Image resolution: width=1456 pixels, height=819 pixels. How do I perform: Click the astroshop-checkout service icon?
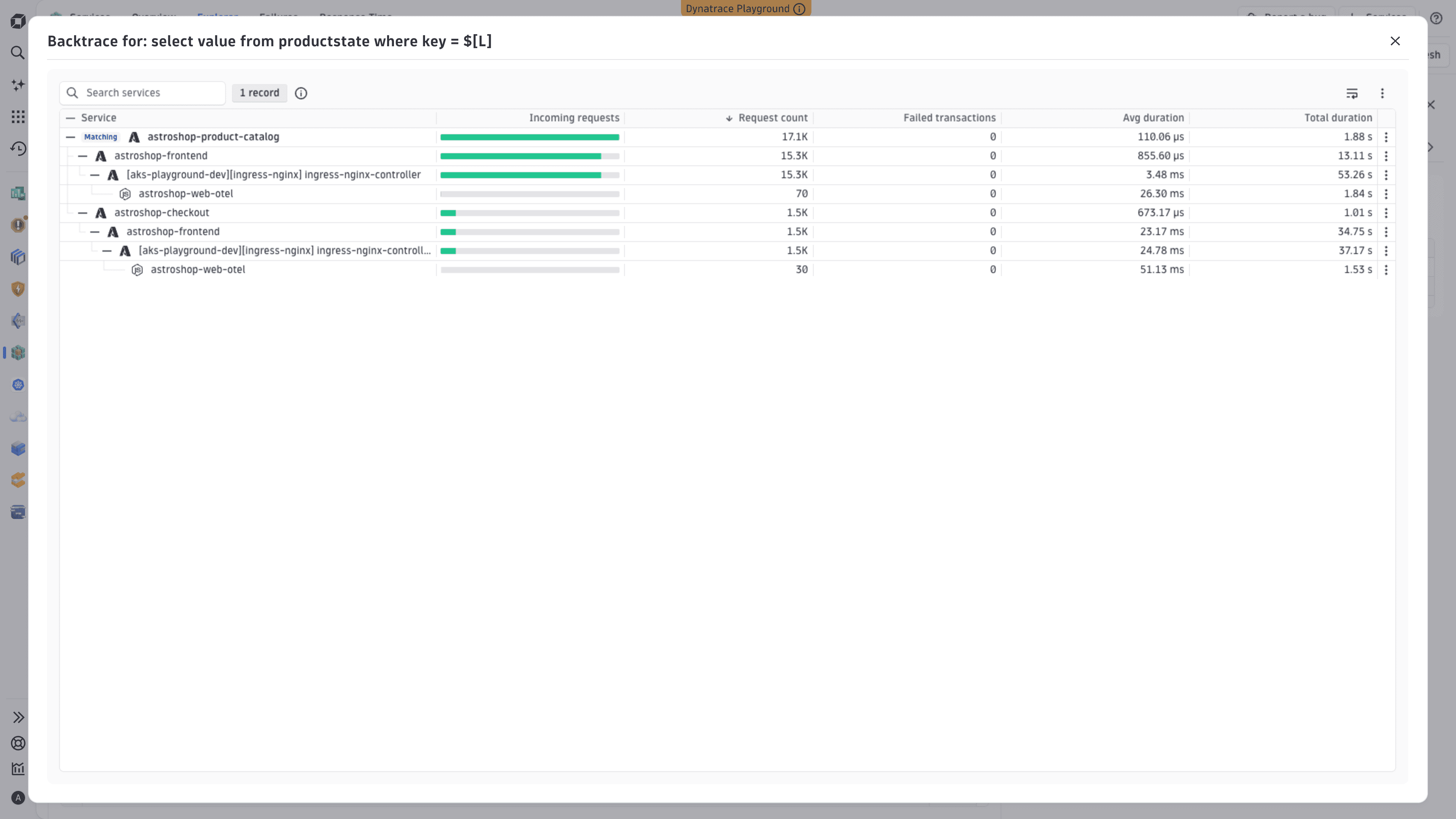click(100, 213)
